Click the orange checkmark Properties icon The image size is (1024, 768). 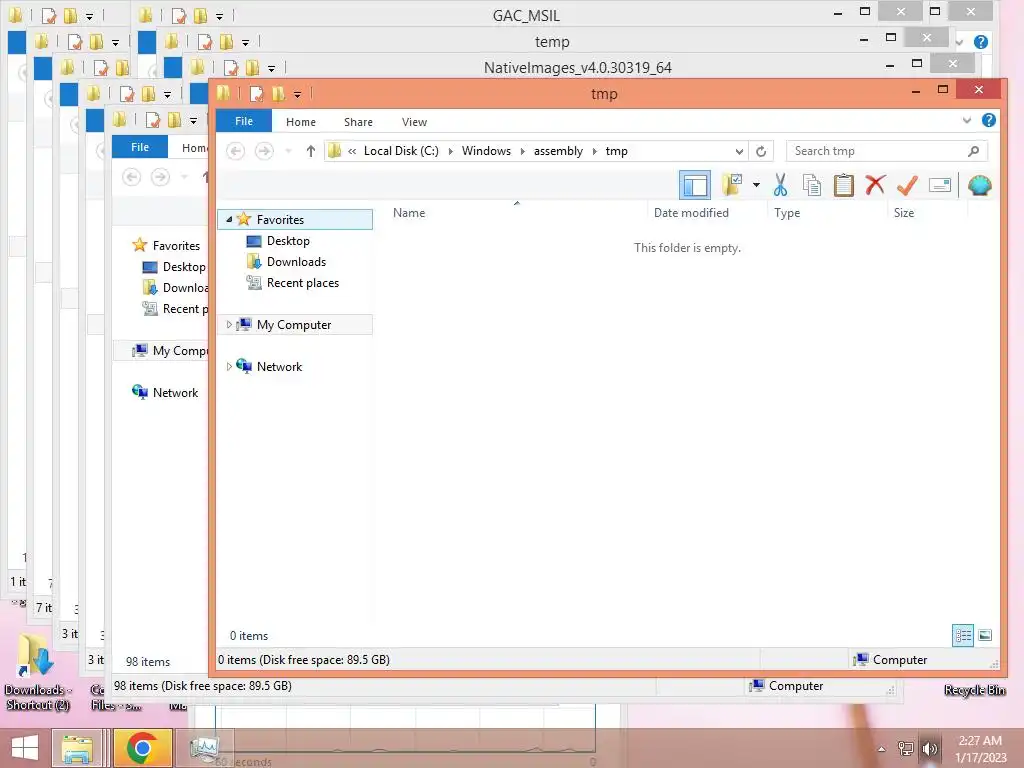coord(907,185)
